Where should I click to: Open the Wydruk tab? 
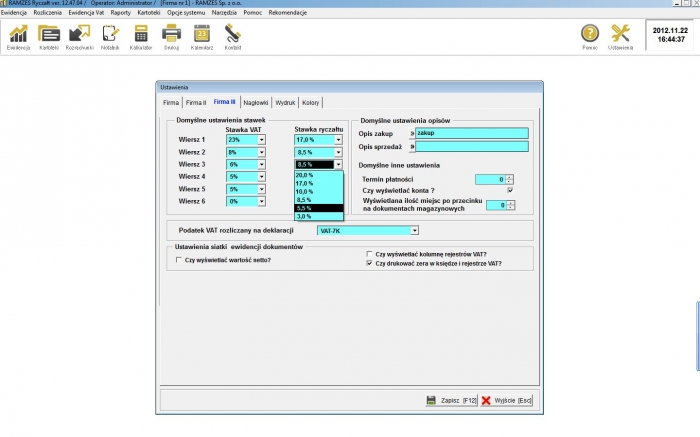(x=285, y=103)
